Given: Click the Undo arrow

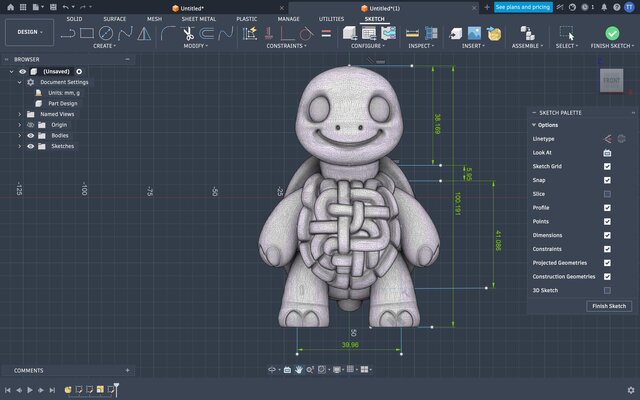Looking at the screenshot, I should point(66,7).
